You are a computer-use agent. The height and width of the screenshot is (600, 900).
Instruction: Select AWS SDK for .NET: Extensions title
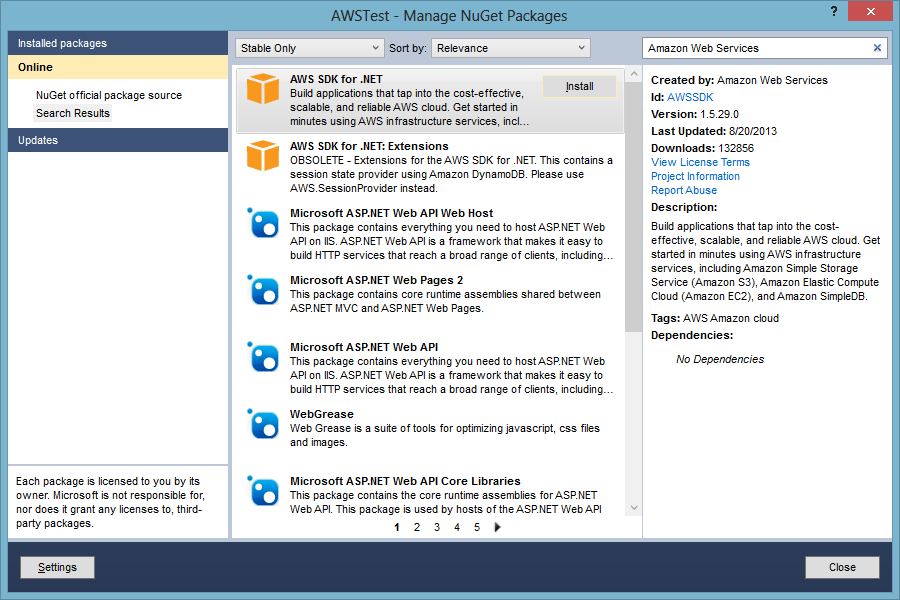point(369,146)
